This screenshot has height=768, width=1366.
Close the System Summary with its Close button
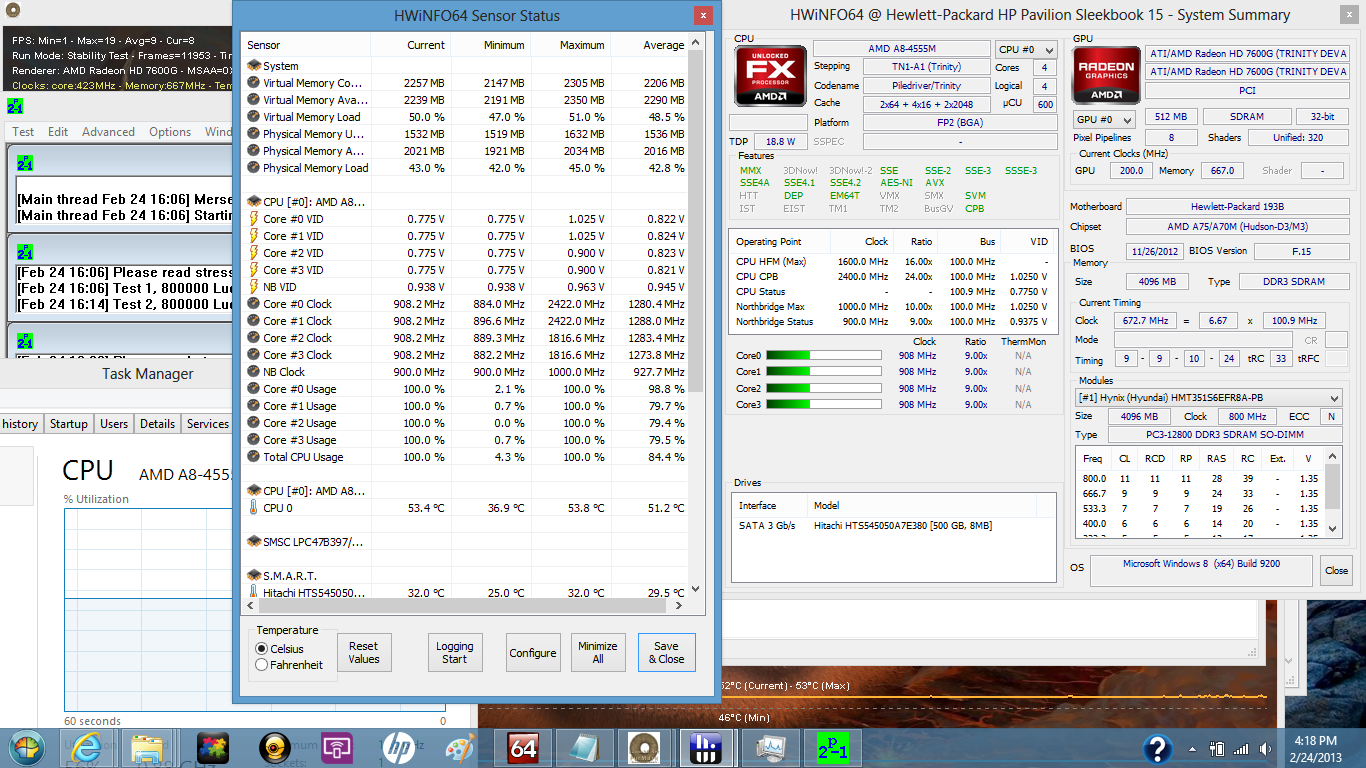click(1336, 571)
